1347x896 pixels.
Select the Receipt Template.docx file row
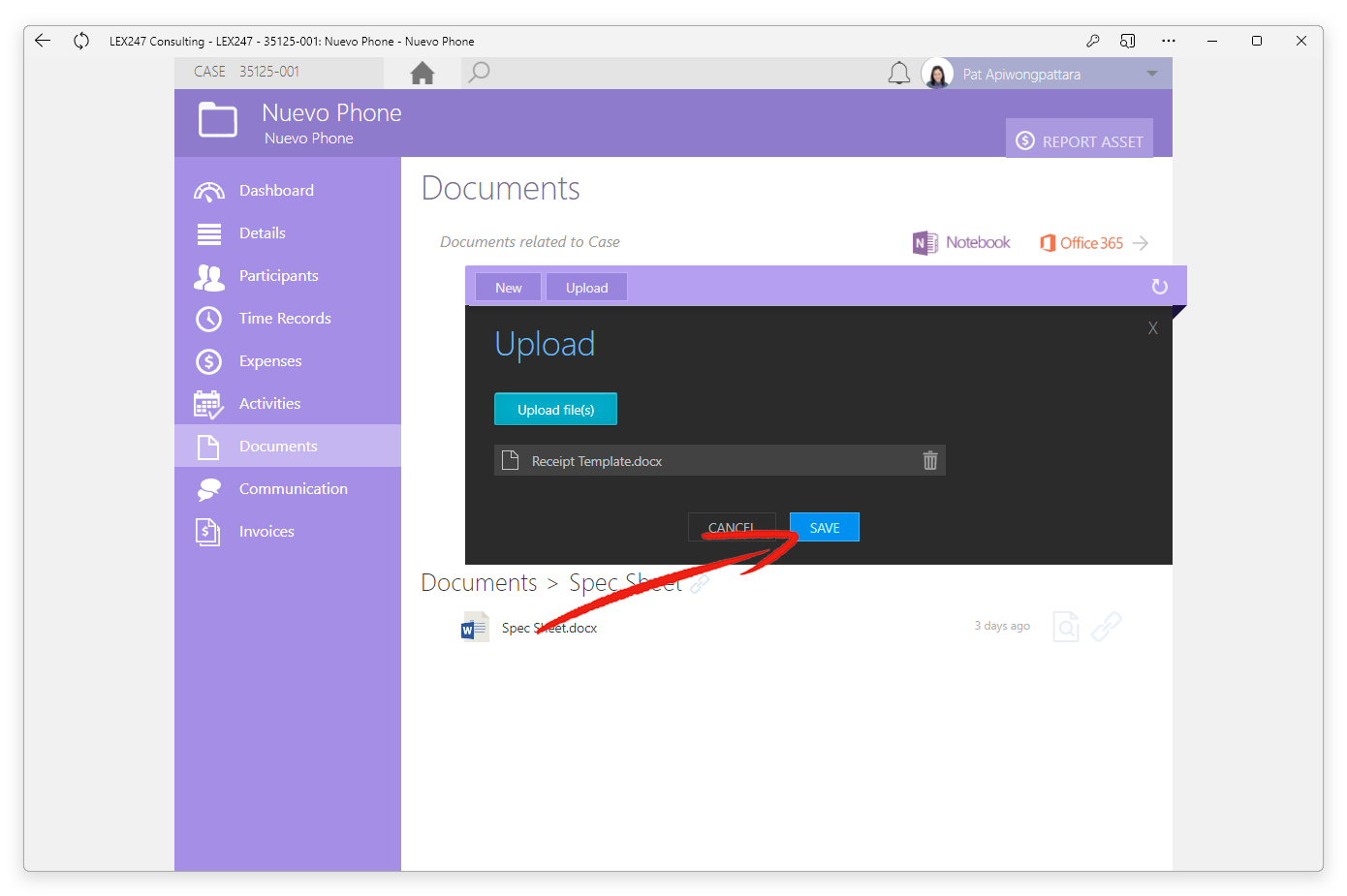click(720, 460)
